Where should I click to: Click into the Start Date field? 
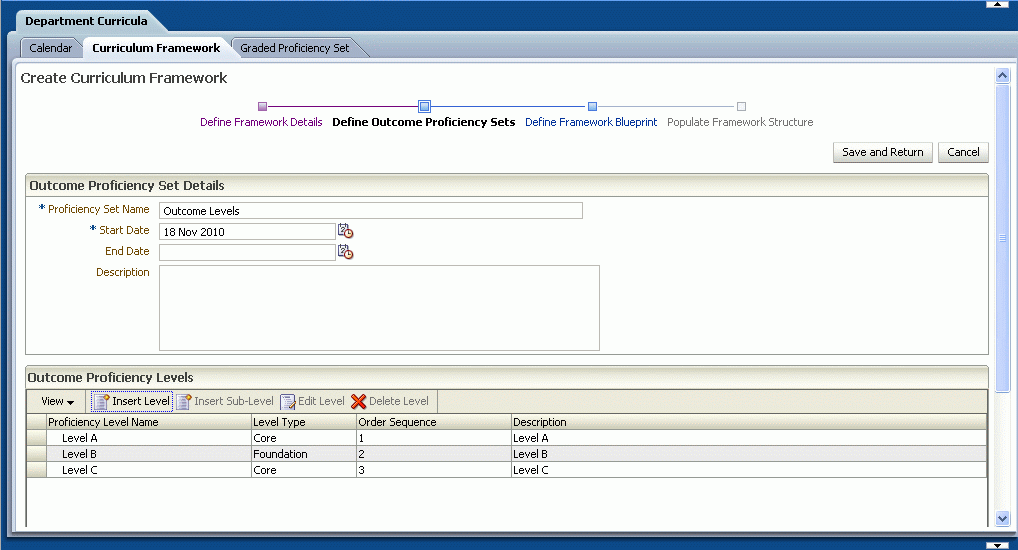pos(247,232)
